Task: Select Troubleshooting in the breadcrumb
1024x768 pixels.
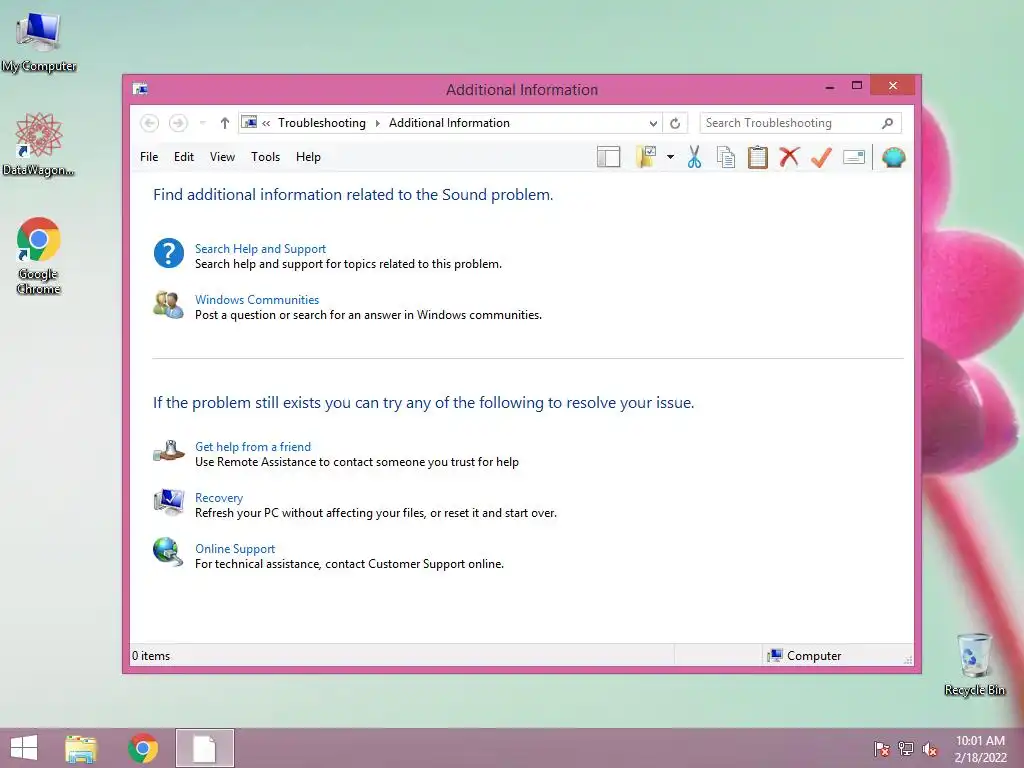Action: point(321,123)
